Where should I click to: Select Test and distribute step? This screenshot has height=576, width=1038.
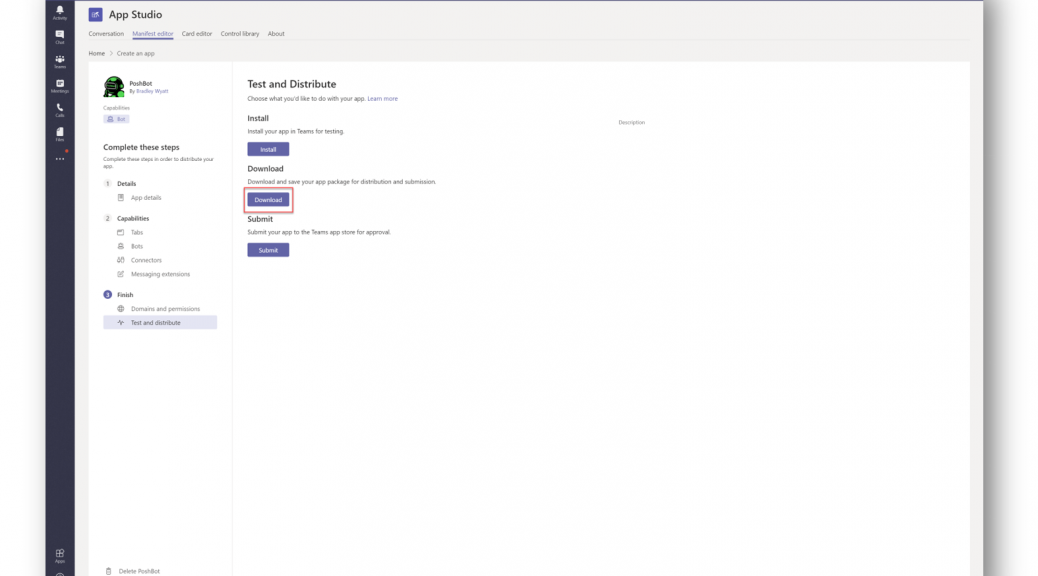(x=160, y=322)
